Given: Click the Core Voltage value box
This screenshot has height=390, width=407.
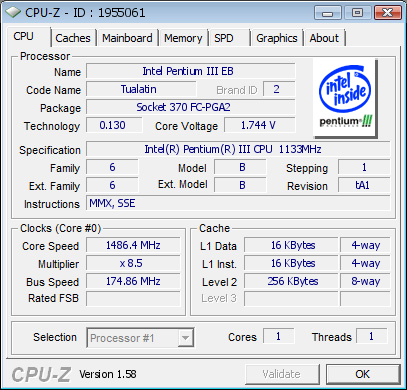Looking at the screenshot, I should pos(260,125).
